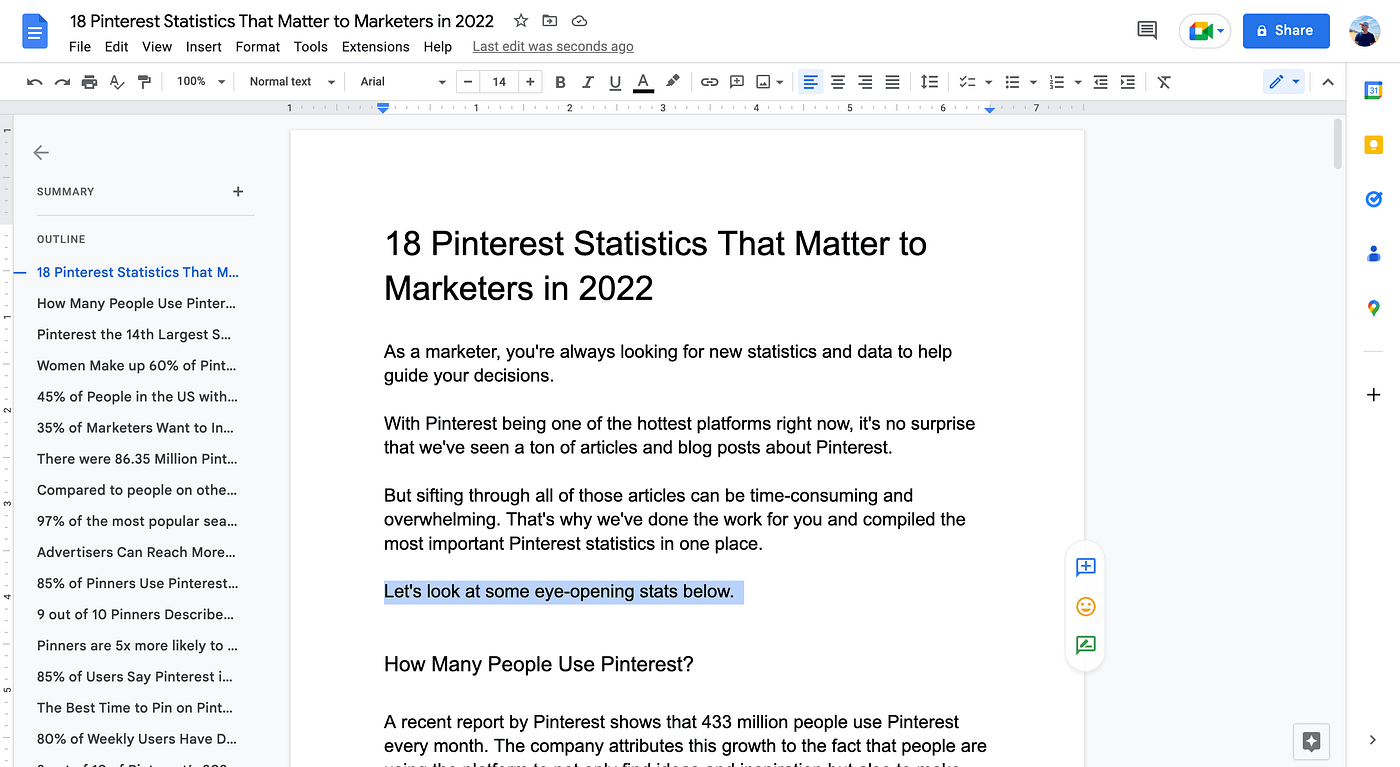1400x767 pixels.
Task: Toggle italic formatting
Action: 587,82
